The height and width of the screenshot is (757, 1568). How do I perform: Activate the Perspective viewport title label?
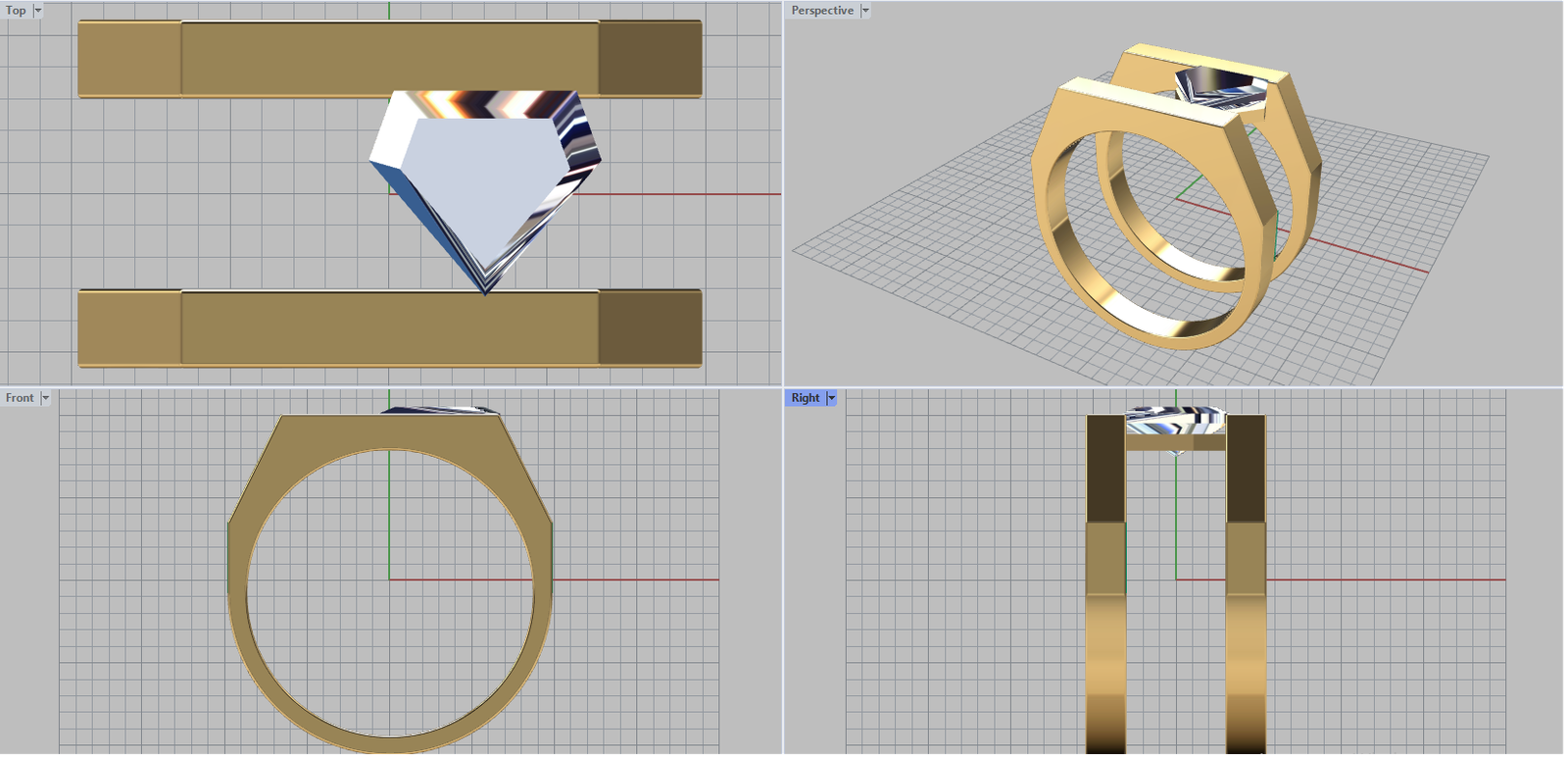822,11
